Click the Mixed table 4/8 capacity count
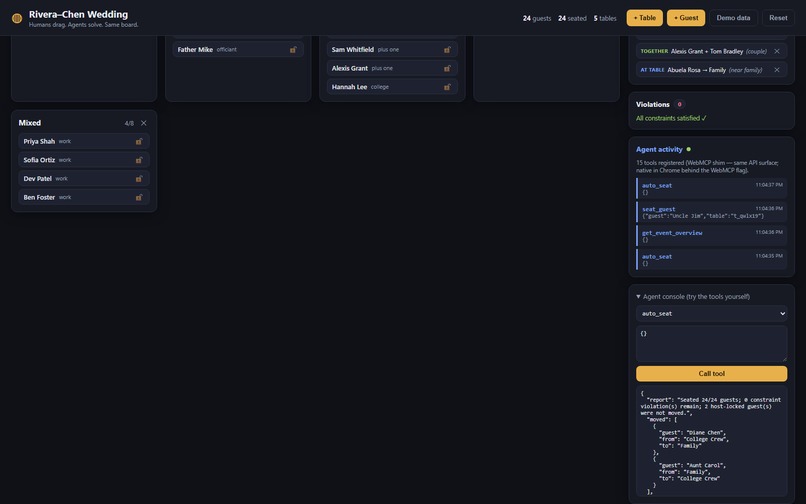 (x=129, y=123)
